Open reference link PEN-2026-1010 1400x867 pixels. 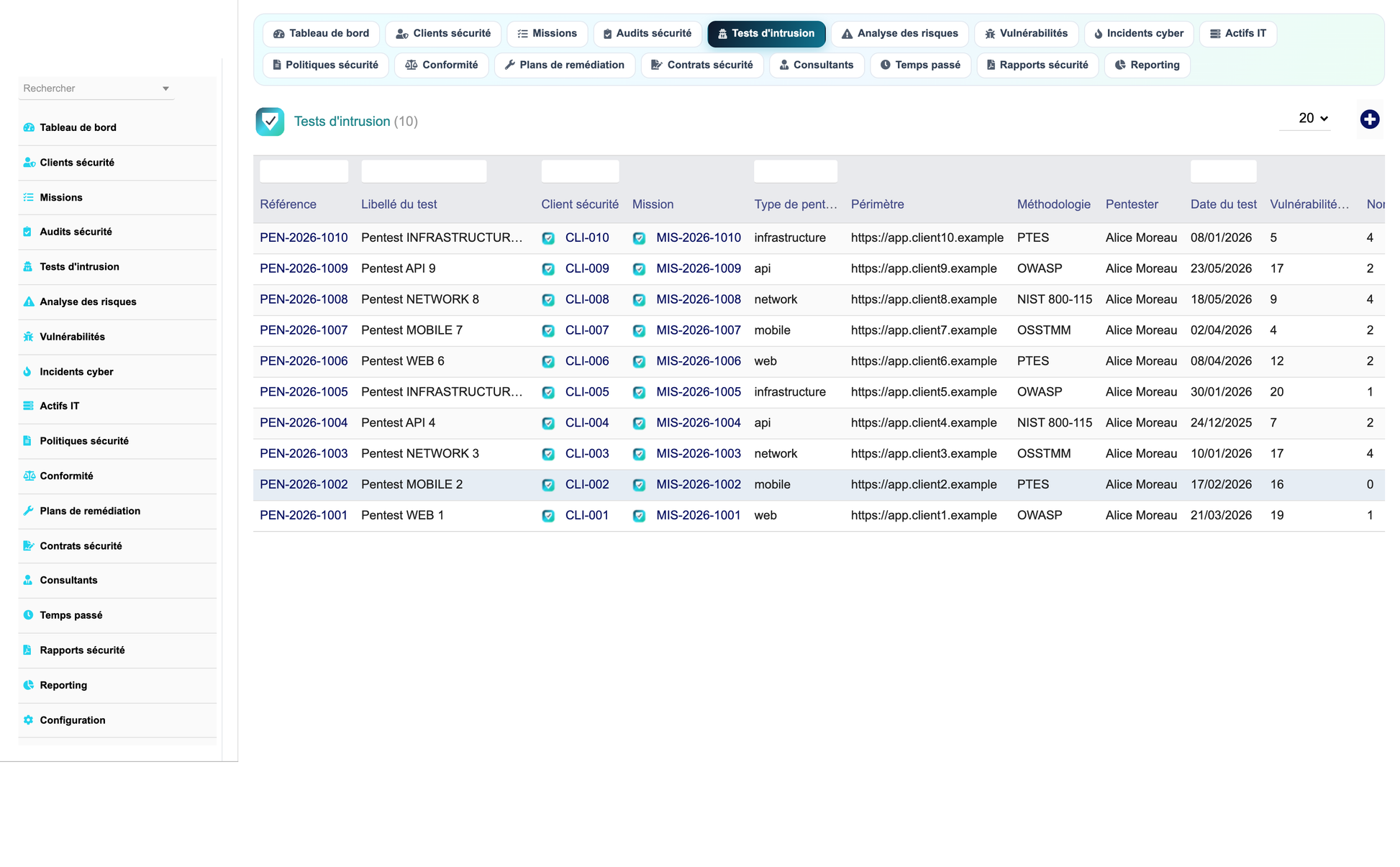[304, 237]
